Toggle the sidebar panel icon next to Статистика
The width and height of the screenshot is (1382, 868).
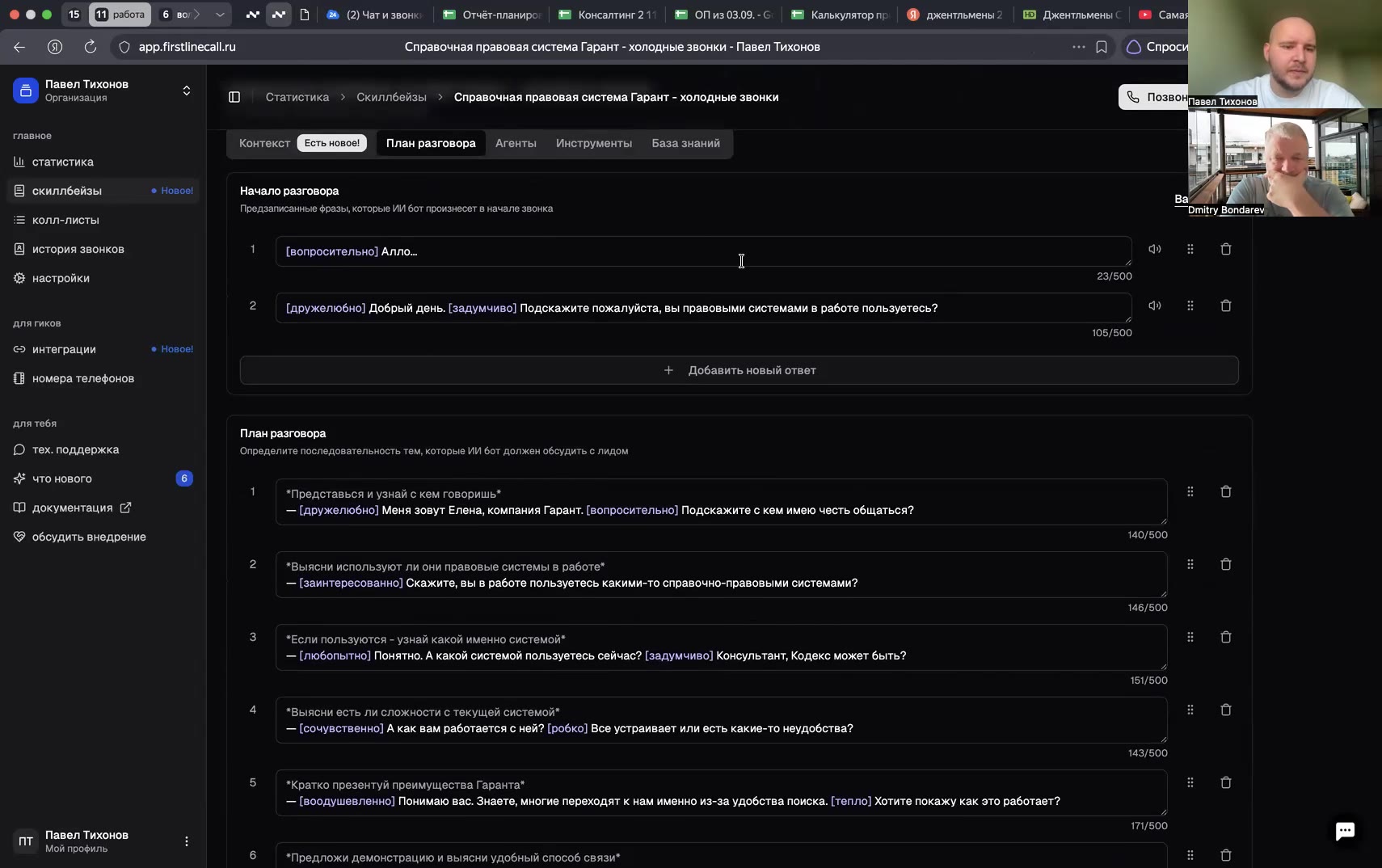click(x=234, y=97)
